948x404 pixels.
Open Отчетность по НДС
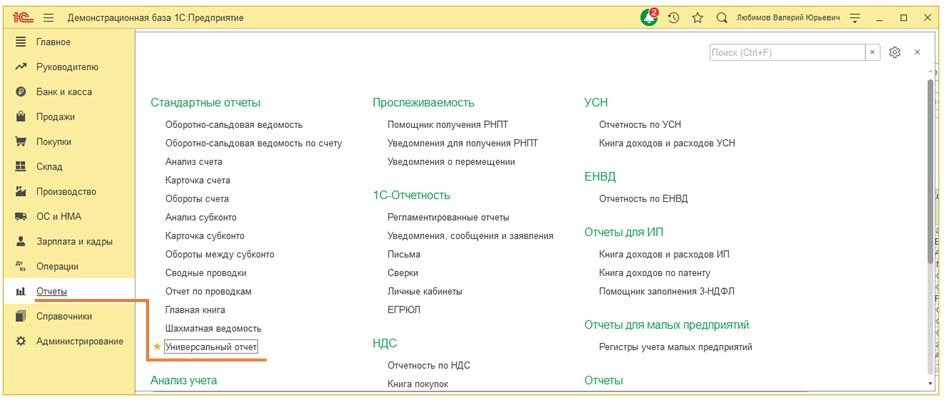(429, 365)
